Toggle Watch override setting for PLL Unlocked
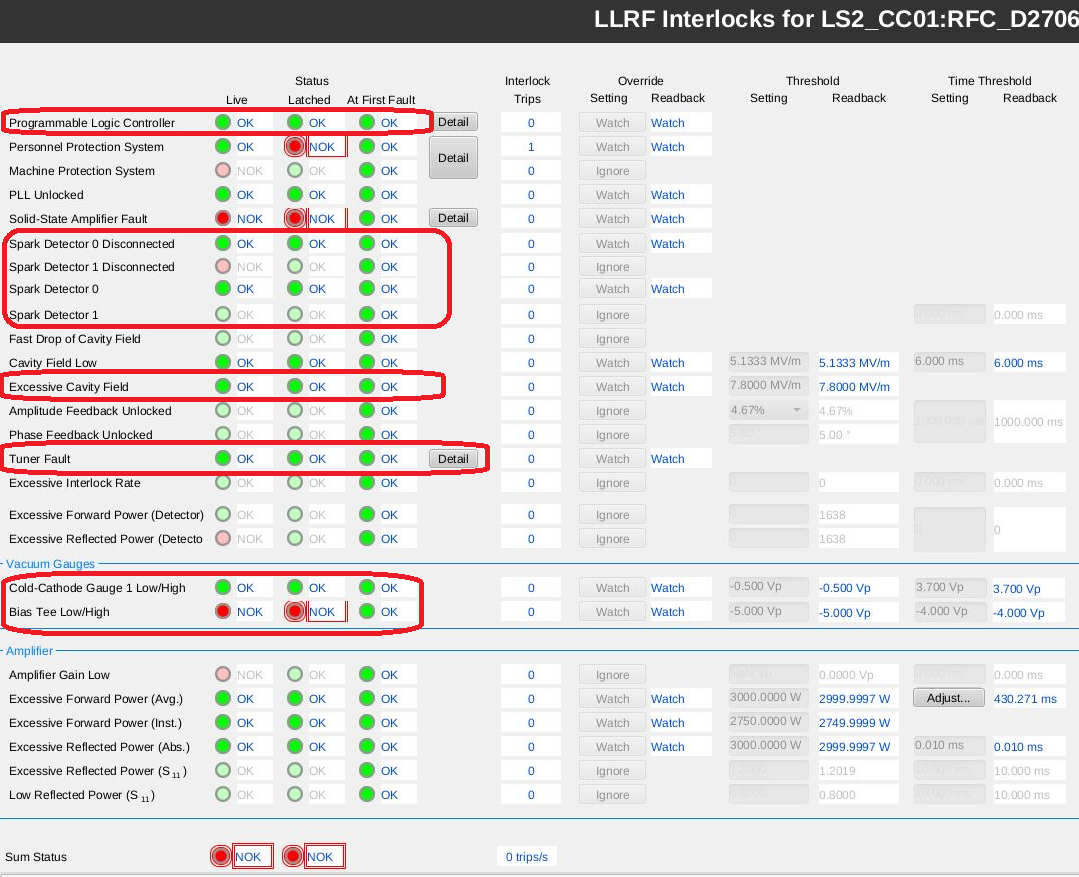Viewport: 1079px width, 877px height. tap(612, 195)
